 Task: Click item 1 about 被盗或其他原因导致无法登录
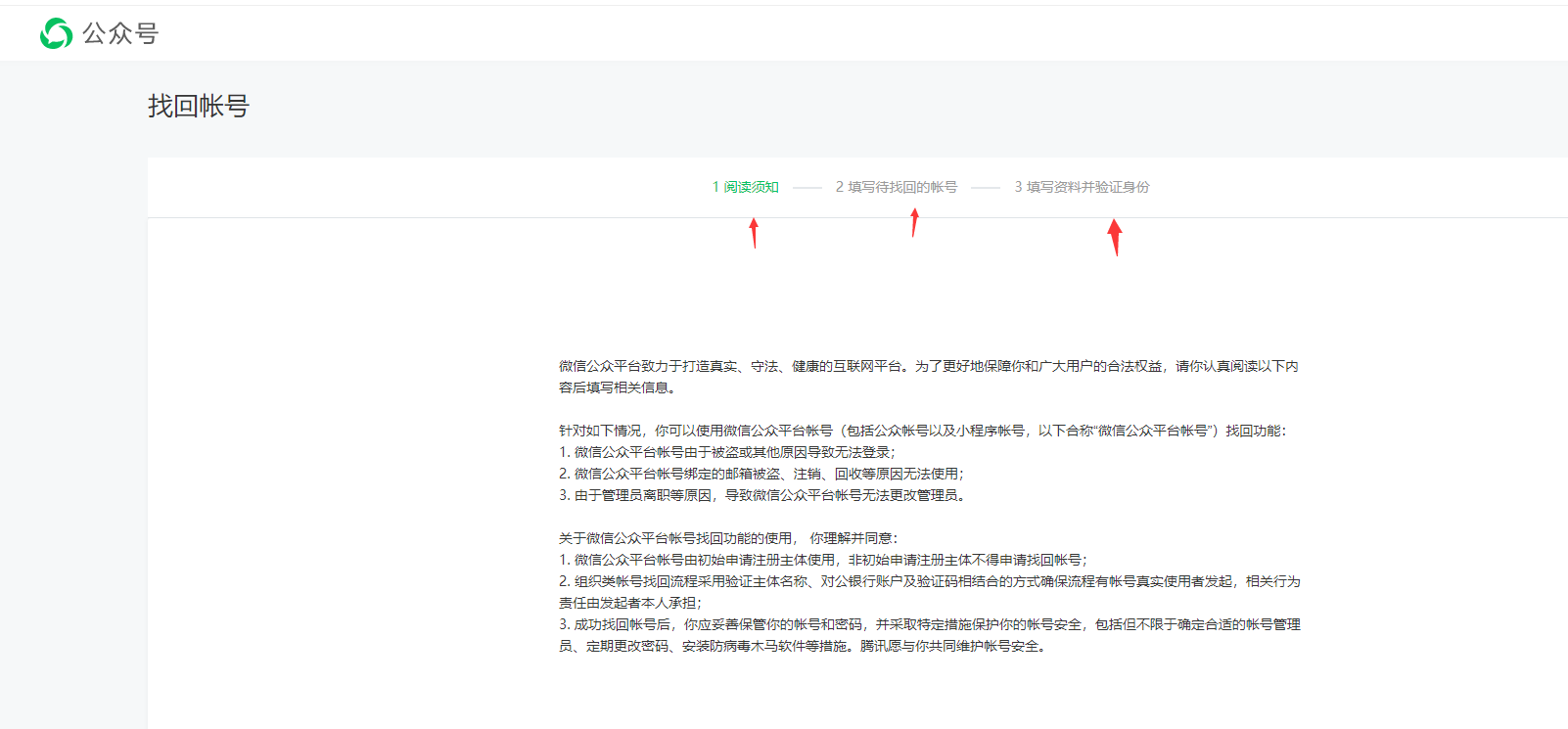727,452
